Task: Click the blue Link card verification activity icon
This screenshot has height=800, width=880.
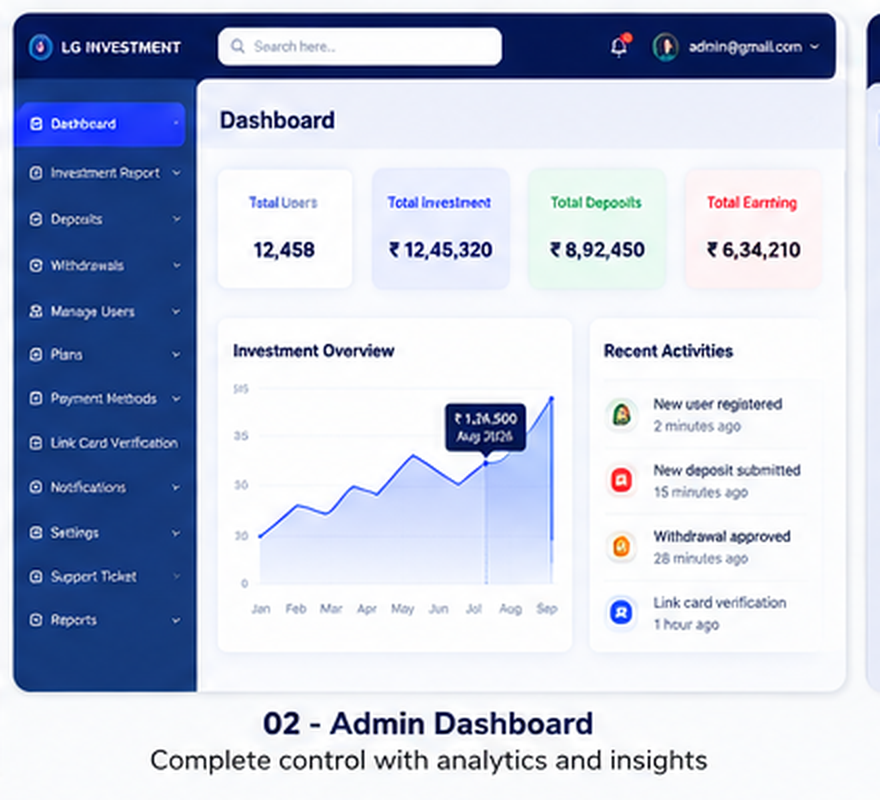Action: (621, 612)
